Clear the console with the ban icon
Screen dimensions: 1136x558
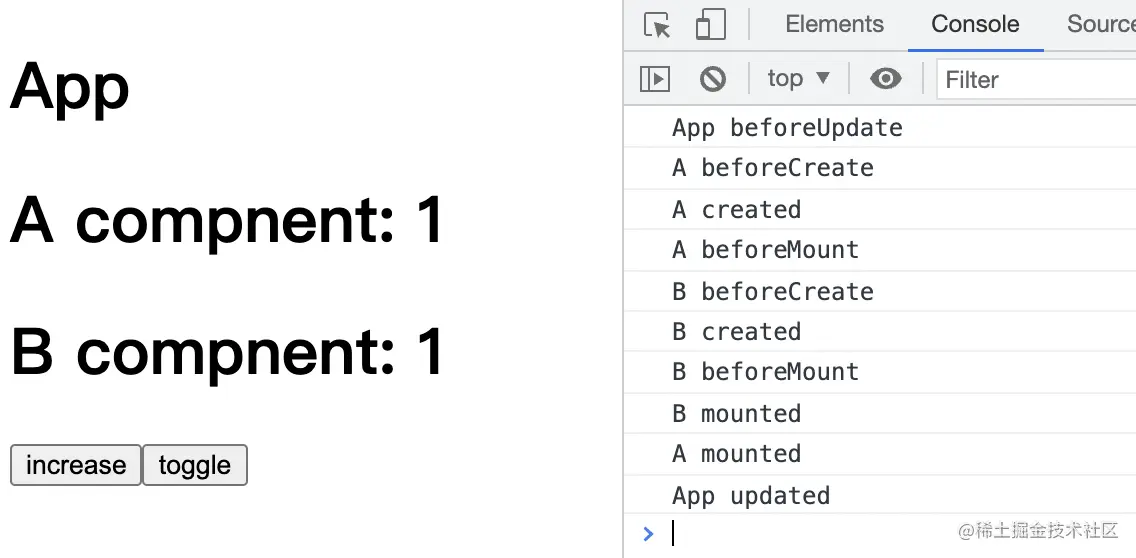[713, 79]
